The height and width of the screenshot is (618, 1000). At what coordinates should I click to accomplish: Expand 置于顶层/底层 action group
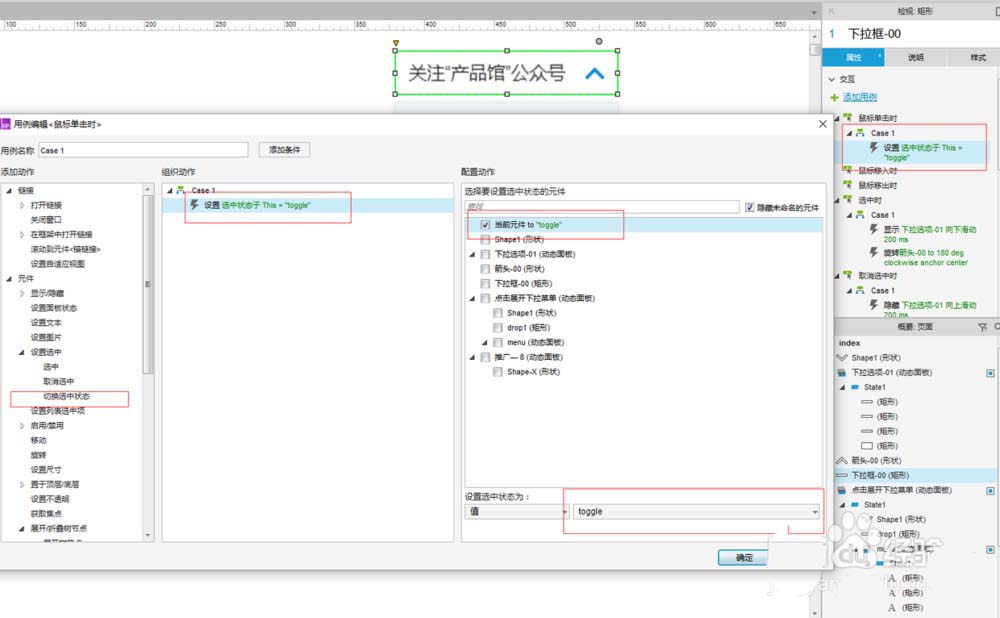click(x=22, y=484)
